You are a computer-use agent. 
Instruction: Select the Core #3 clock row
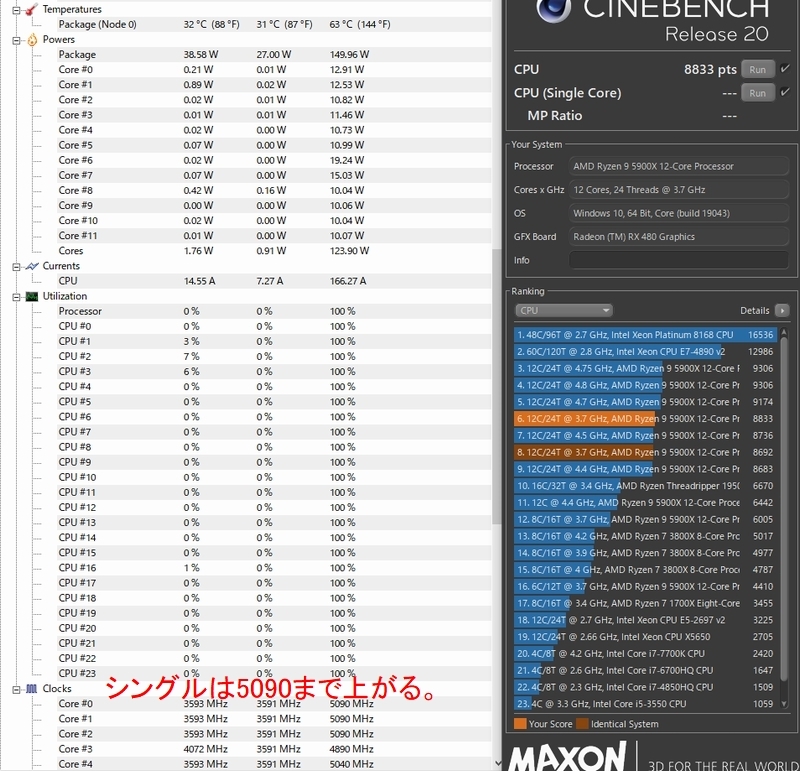click(274, 749)
